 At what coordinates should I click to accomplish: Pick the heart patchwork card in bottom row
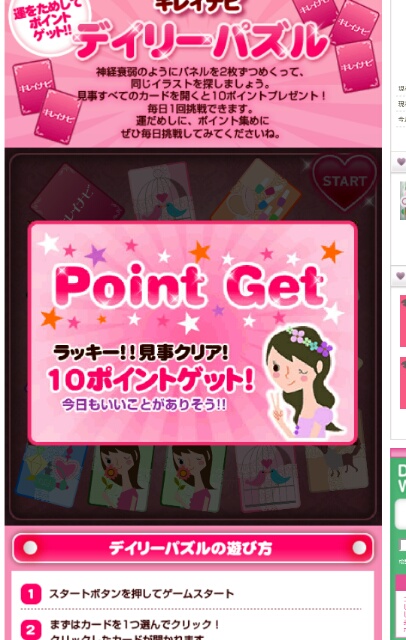coord(52,476)
